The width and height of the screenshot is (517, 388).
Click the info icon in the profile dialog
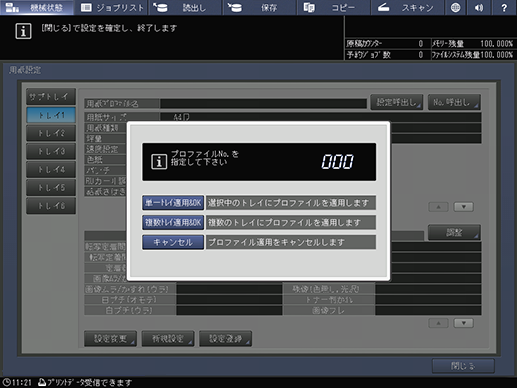coord(159,162)
